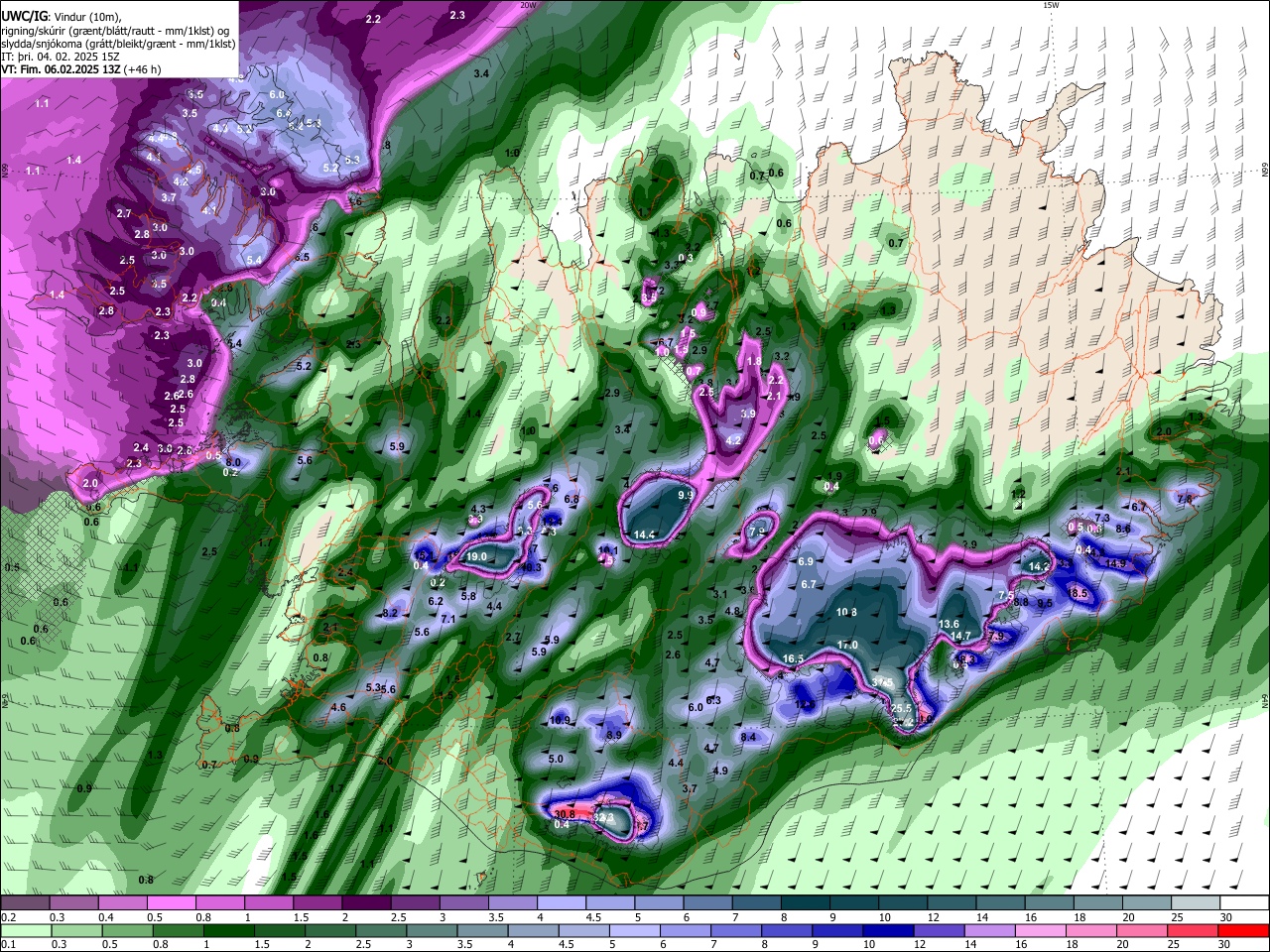Click the 7.3 value label on the map

pos(1101,518)
